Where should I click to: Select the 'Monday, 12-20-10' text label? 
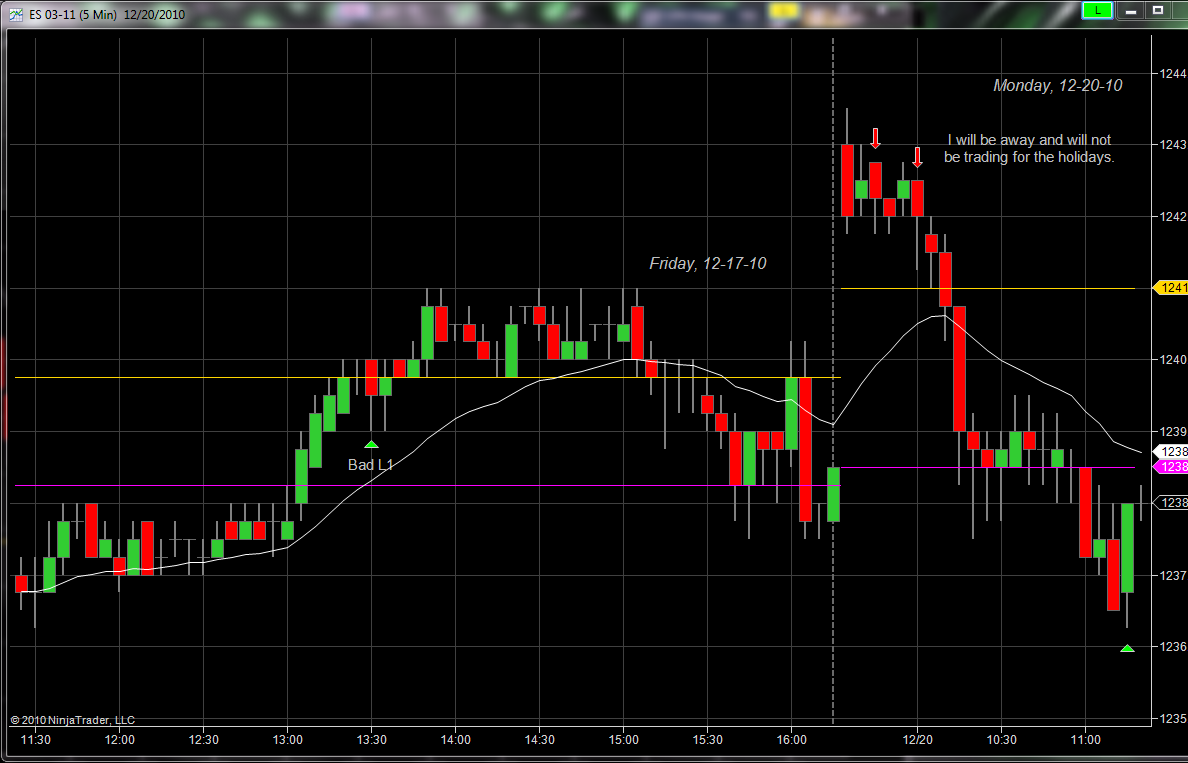tap(1057, 86)
